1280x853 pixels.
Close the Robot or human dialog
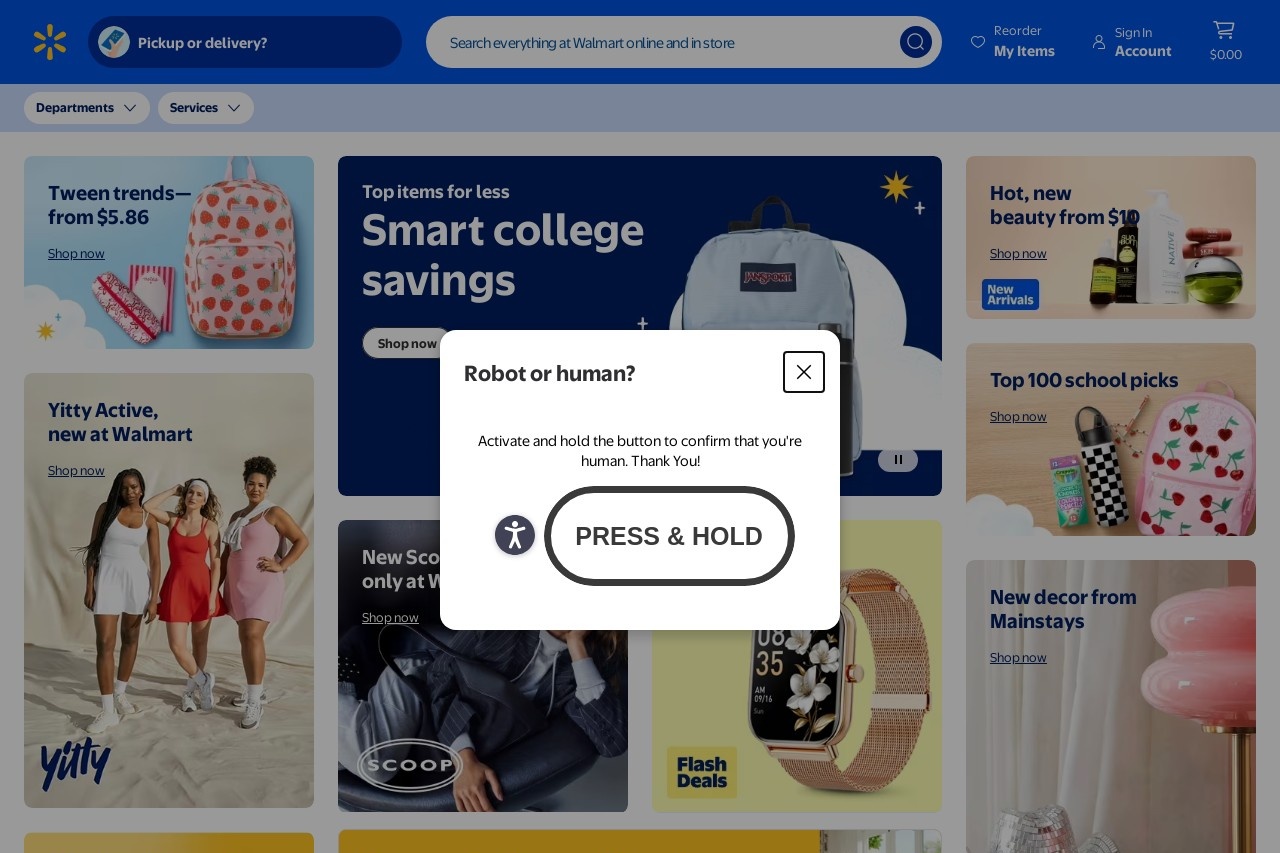point(804,372)
